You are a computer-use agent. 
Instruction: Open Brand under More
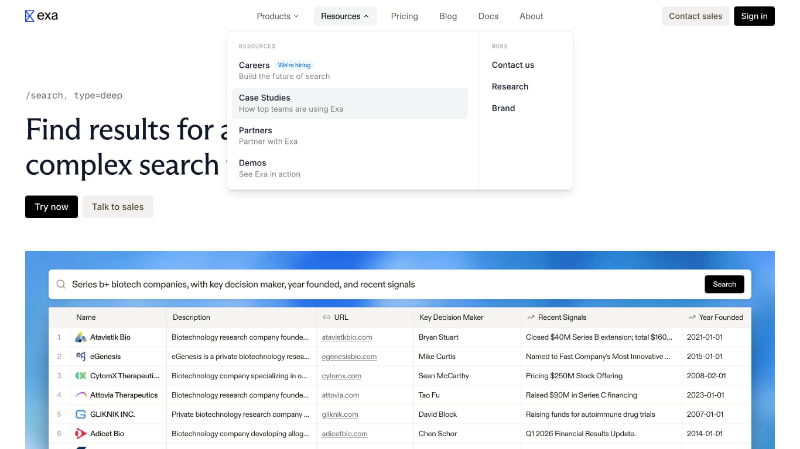pos(503,108)
